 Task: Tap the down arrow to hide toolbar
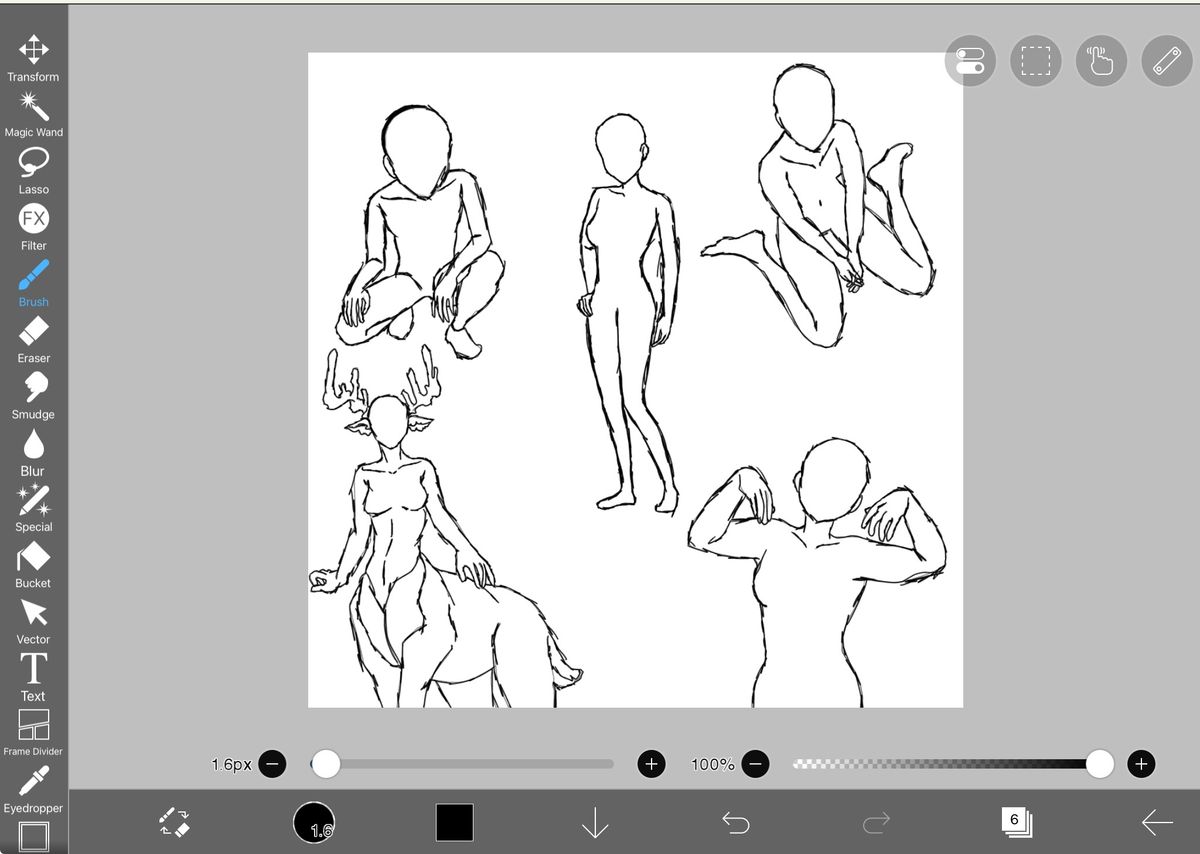[x=595, y=822]
